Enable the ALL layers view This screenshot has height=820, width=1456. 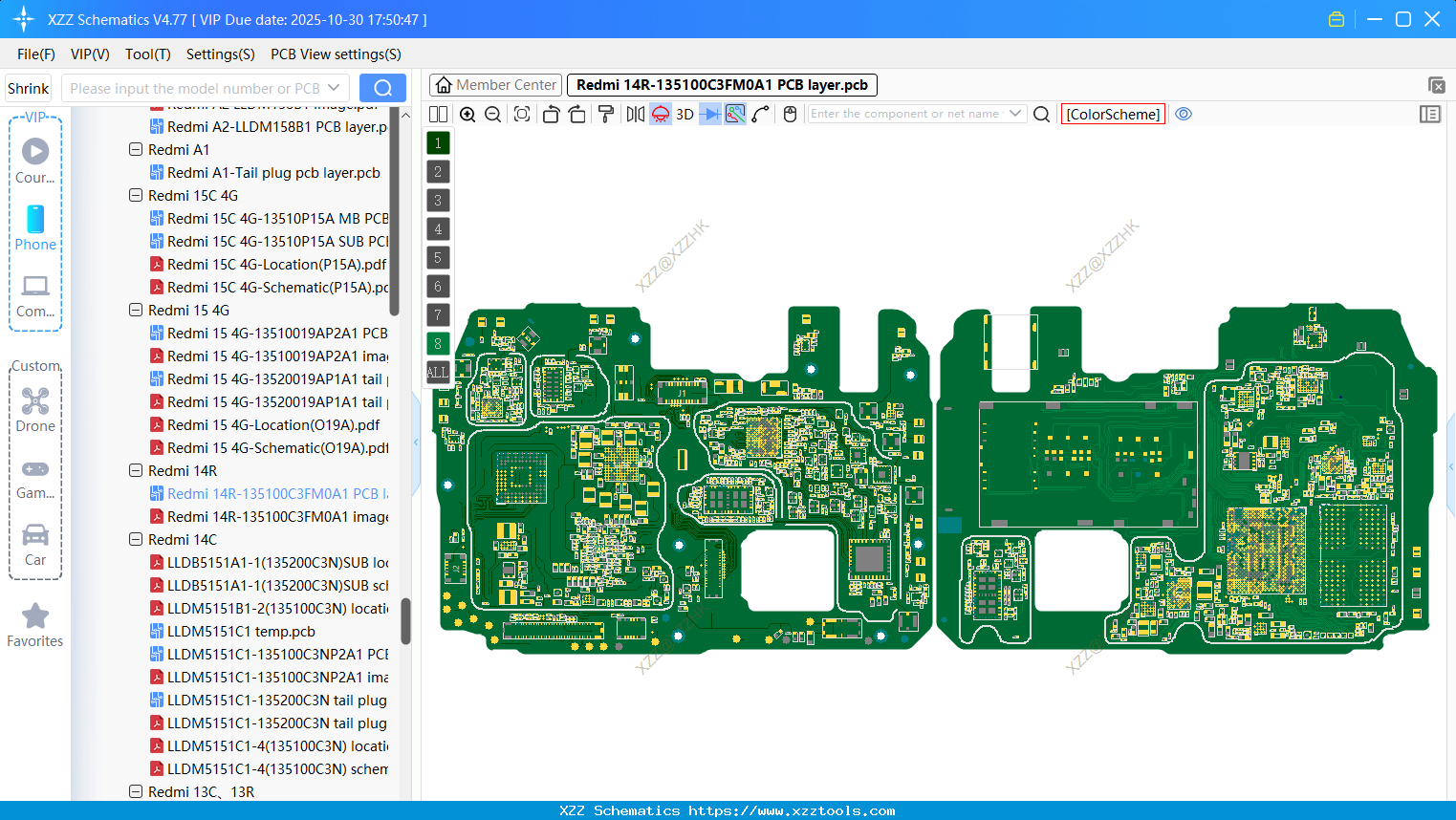click(437, 372)
